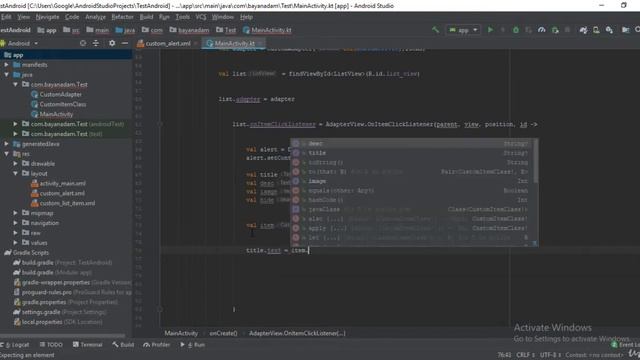Open the VCS menu
The width and height of the screenshot is (640, 360).
[201, 17]
